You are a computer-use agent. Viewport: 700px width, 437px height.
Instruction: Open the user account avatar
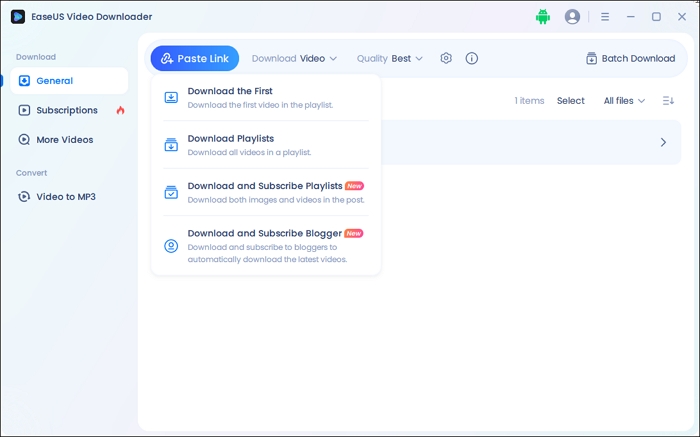[x=572, y=17]
